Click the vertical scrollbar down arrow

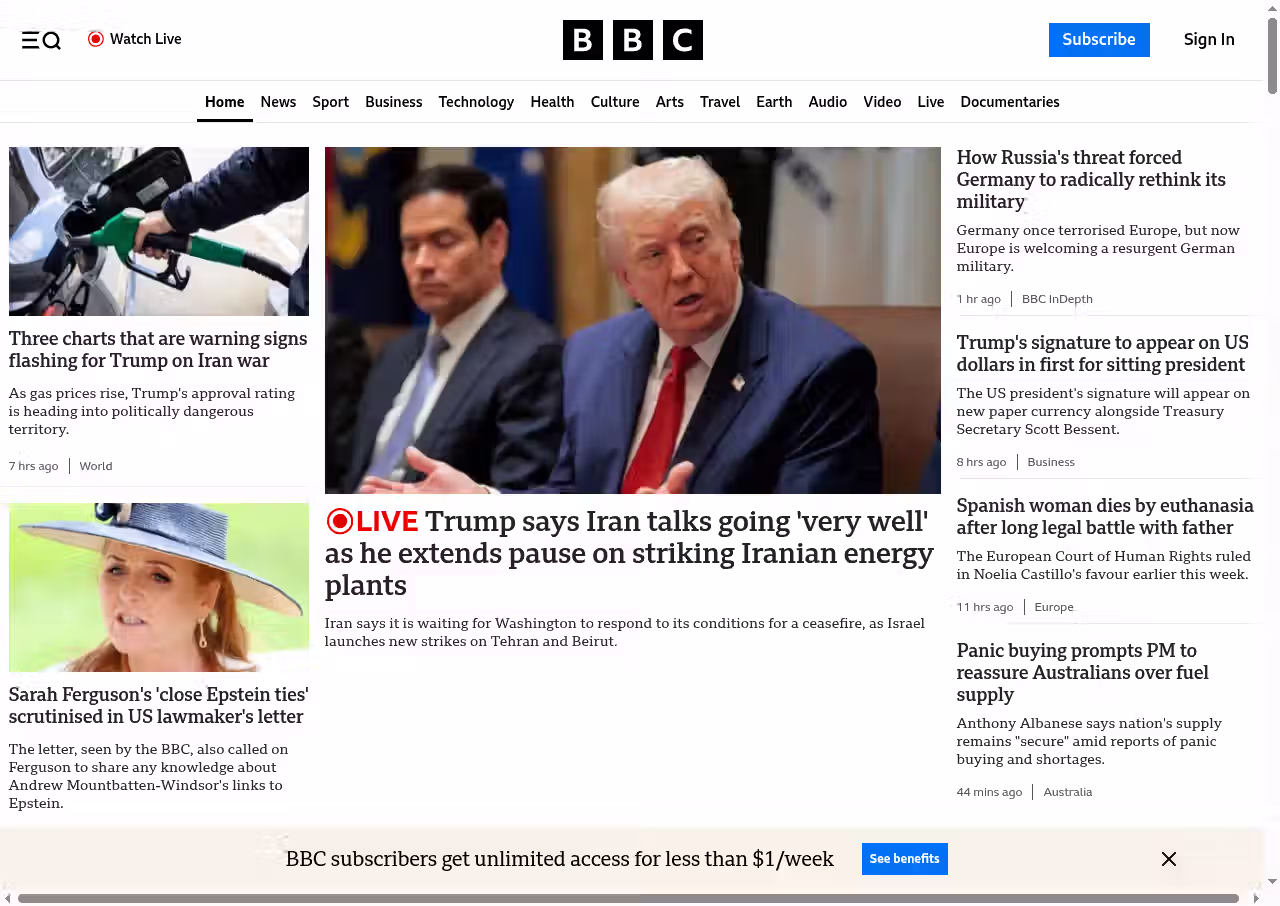click(1272, 881)
